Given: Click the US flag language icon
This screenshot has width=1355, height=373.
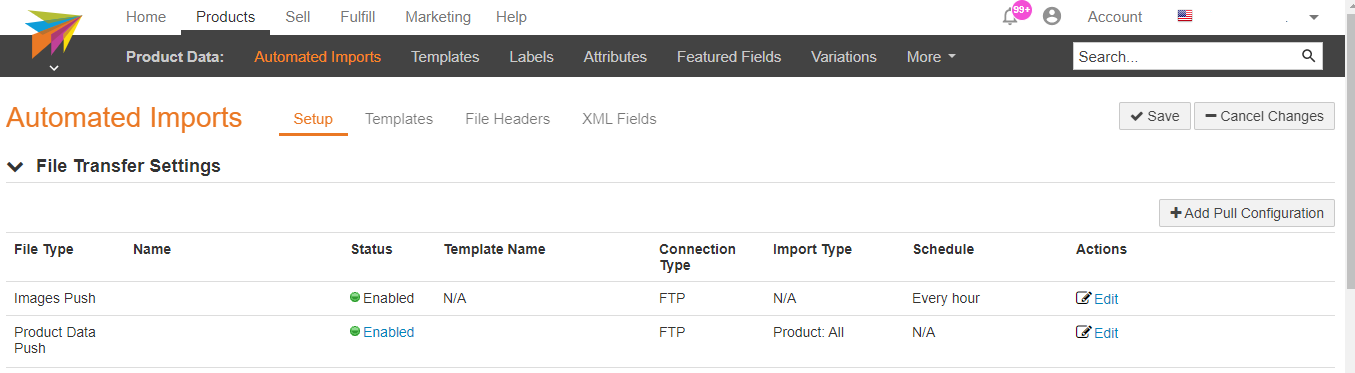Looking at the screenshot, I should [x=1185, y=17].
